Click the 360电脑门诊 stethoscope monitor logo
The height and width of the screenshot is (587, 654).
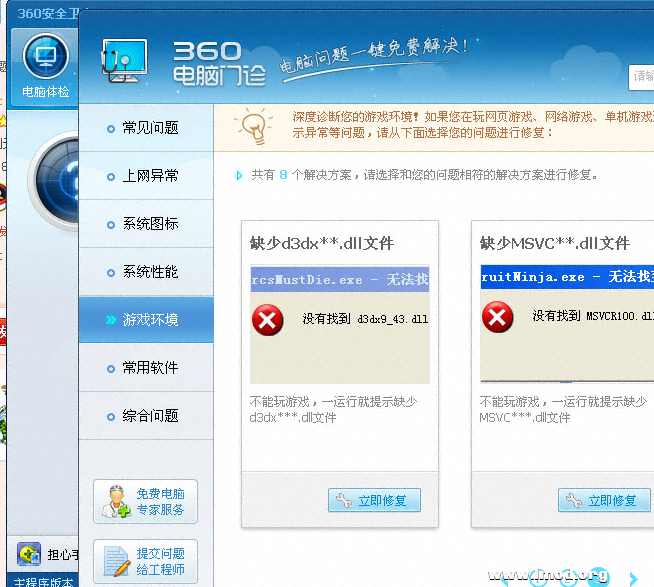click(x=124, y=61)
